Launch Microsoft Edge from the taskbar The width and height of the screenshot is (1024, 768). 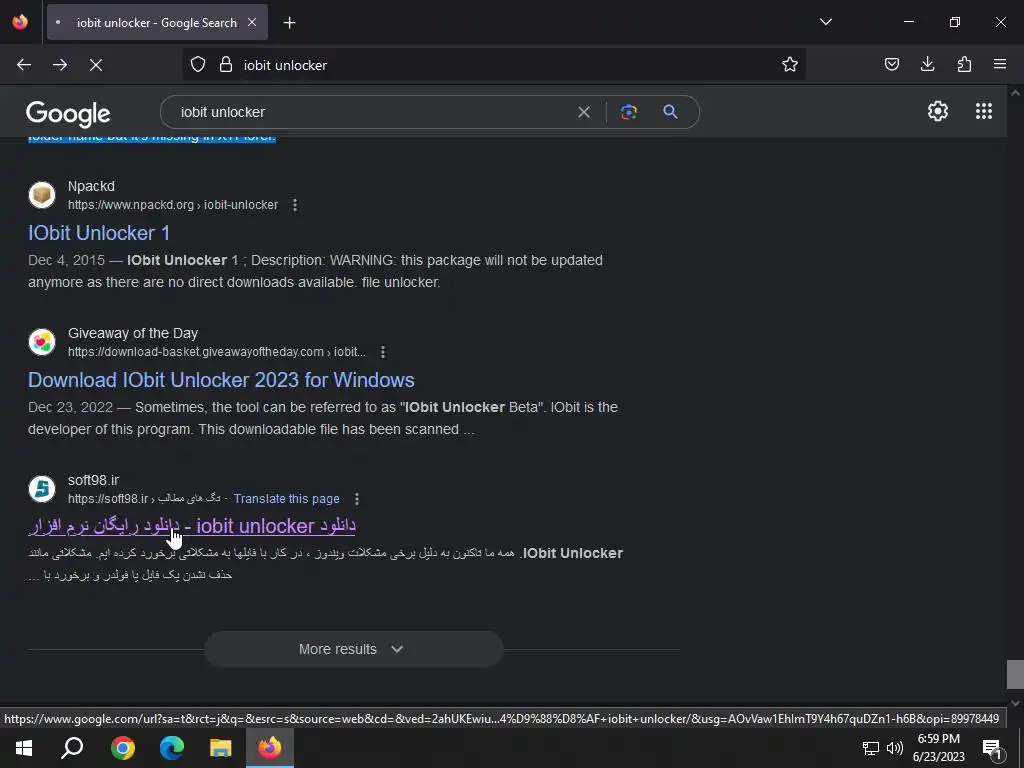point(172,748)
